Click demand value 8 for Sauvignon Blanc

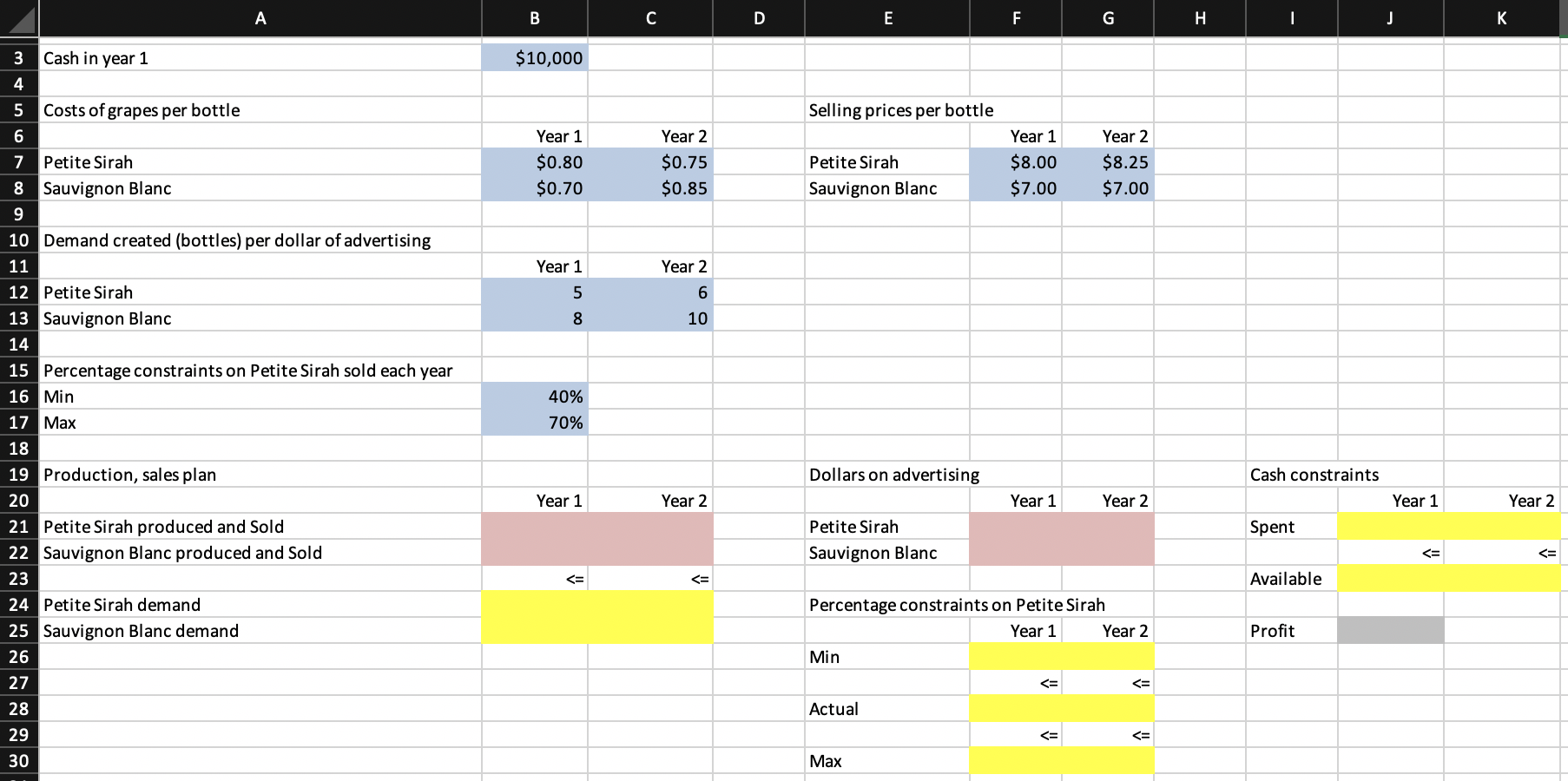point(535,318)
